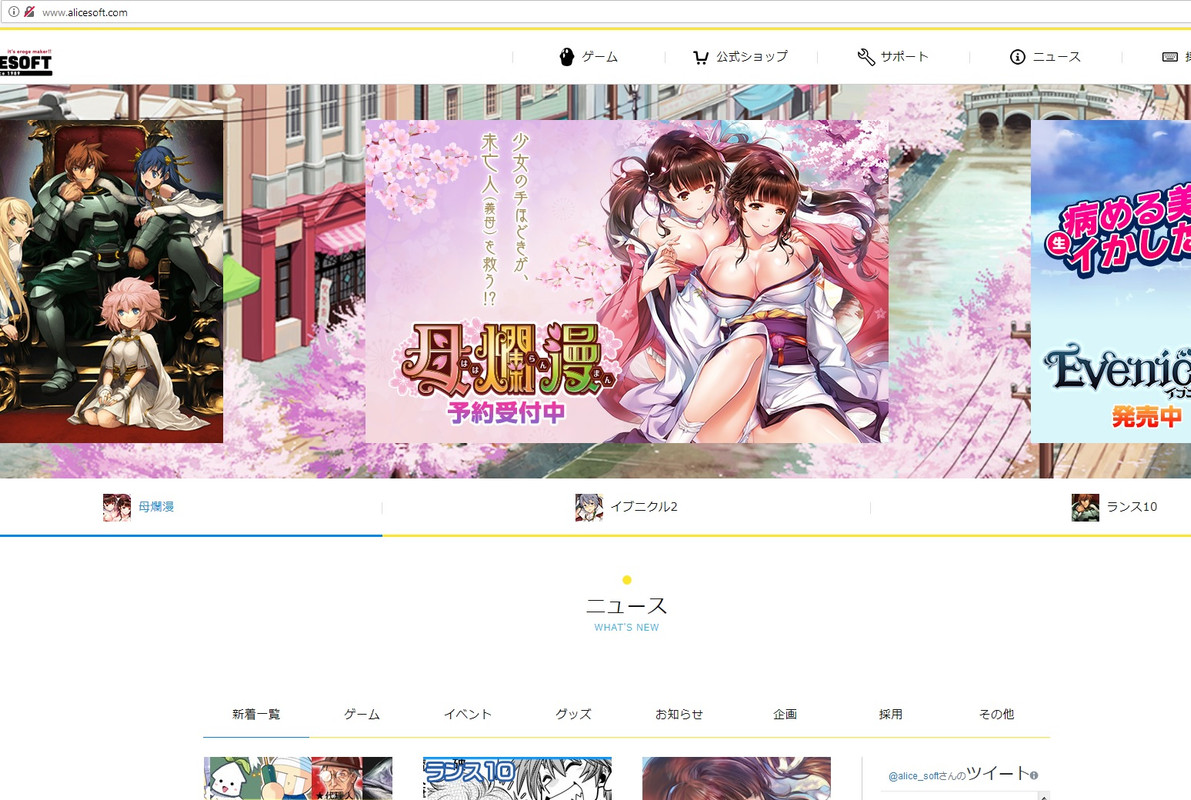Click the @alice_soft Twitter link
The width and height of the screenshot is (1191, 800).
click(x=914, y=776)
